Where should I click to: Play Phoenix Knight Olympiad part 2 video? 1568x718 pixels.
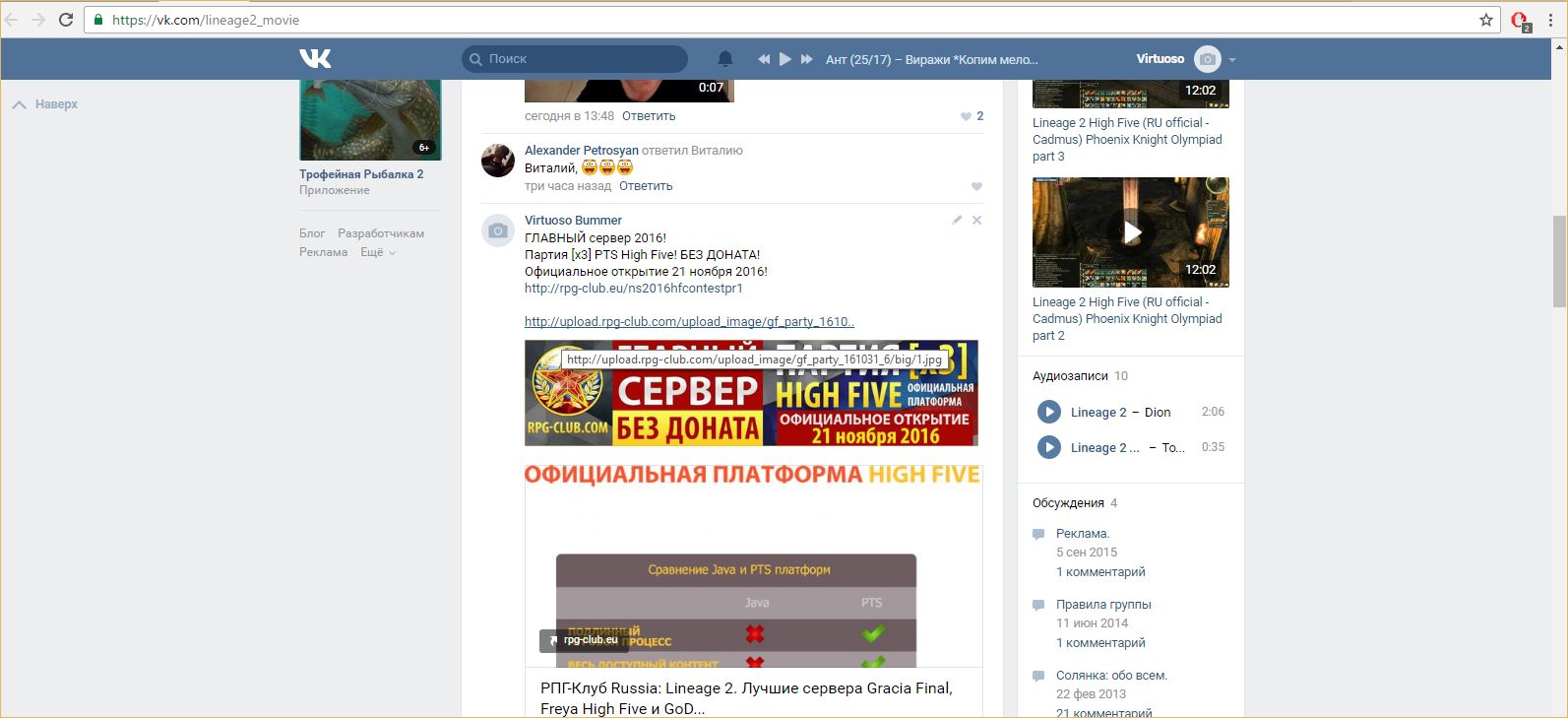(1131, 232)
